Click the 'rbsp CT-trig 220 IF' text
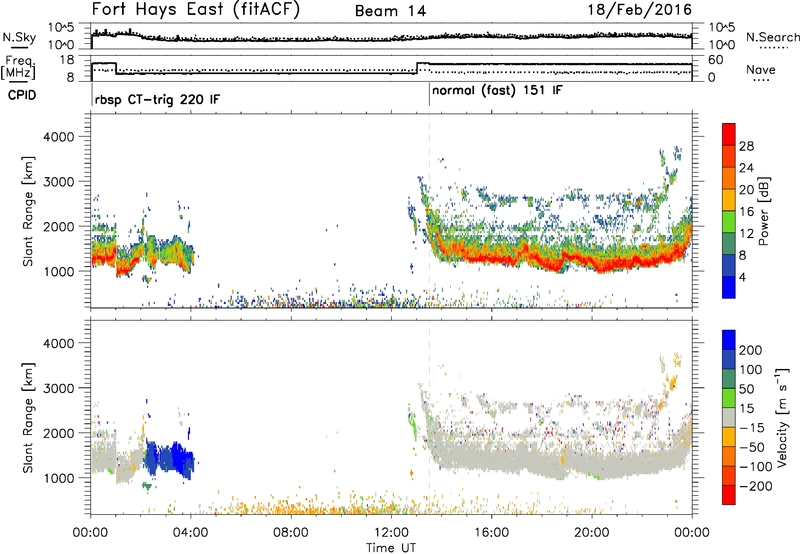 pyautogui.click(x=157, y=99)
